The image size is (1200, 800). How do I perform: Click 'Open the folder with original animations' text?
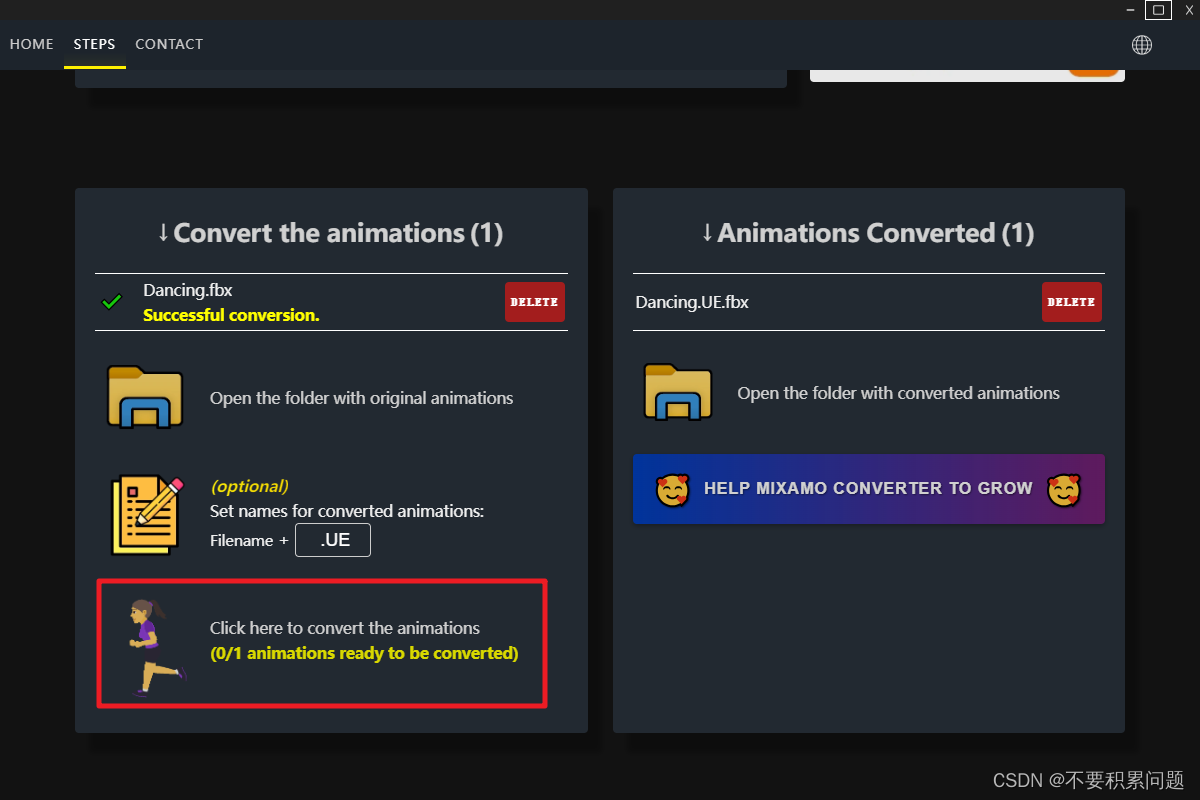pos(361,398)
